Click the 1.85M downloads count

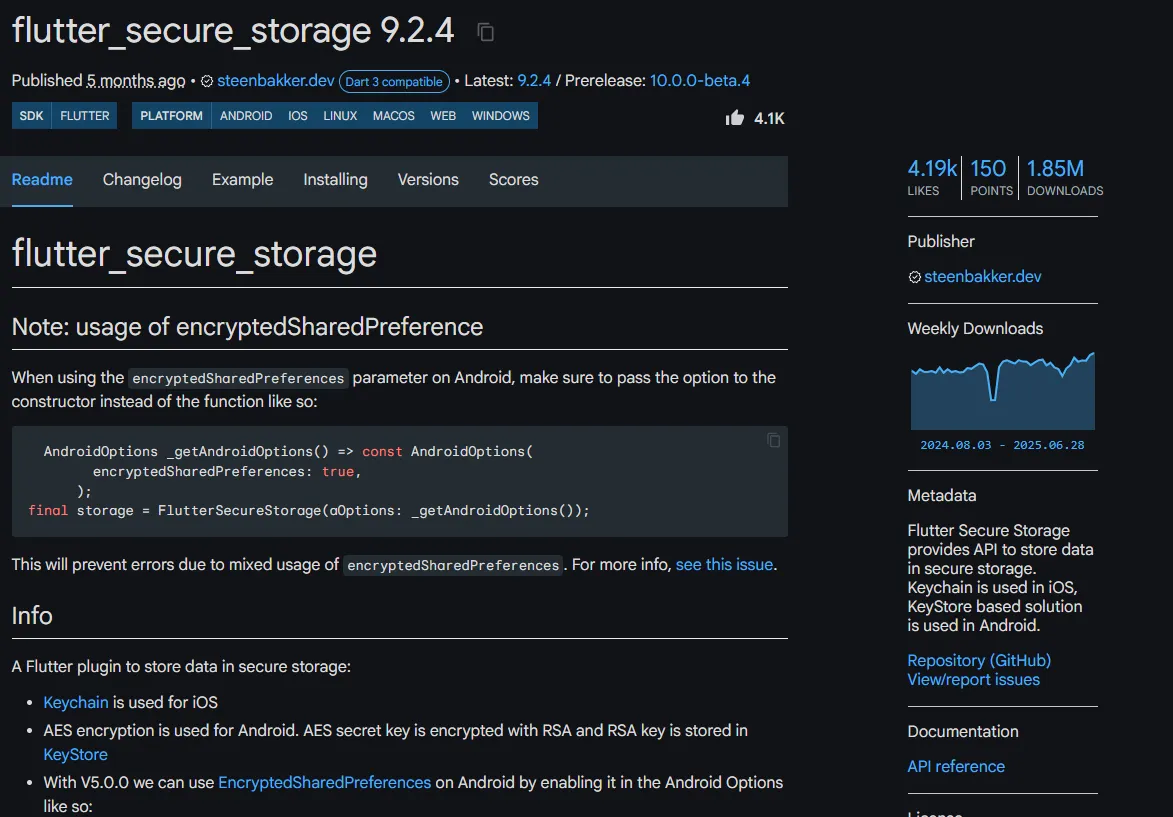point(1065,177)
